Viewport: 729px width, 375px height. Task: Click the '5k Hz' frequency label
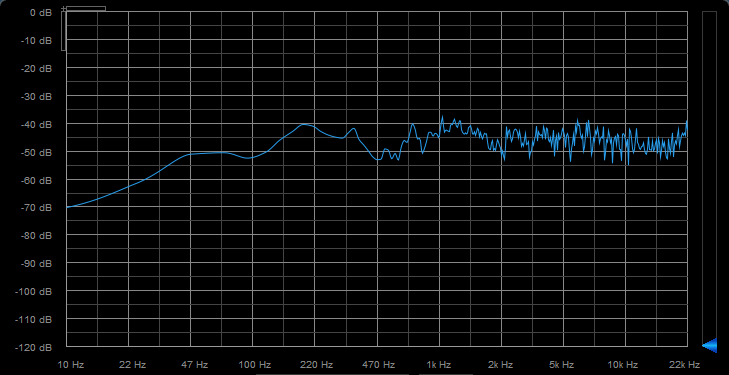click(563, 364)
